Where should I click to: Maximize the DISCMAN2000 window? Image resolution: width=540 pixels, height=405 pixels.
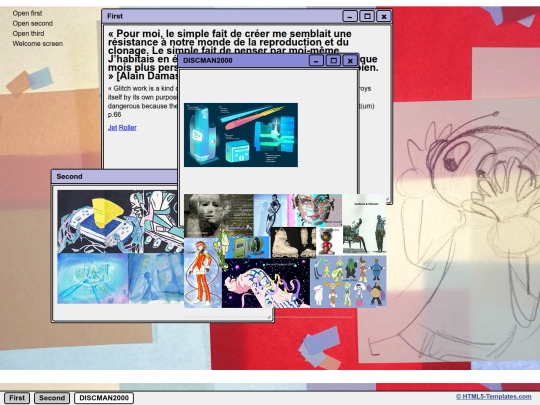333,61
